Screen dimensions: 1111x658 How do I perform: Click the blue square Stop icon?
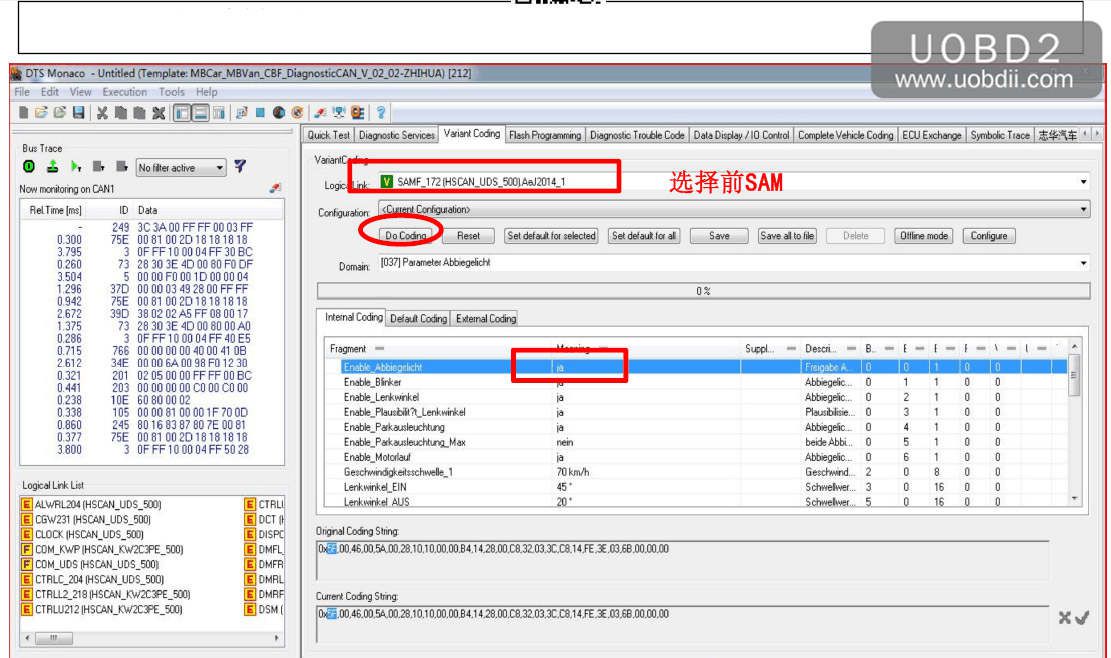click(260, 113)
